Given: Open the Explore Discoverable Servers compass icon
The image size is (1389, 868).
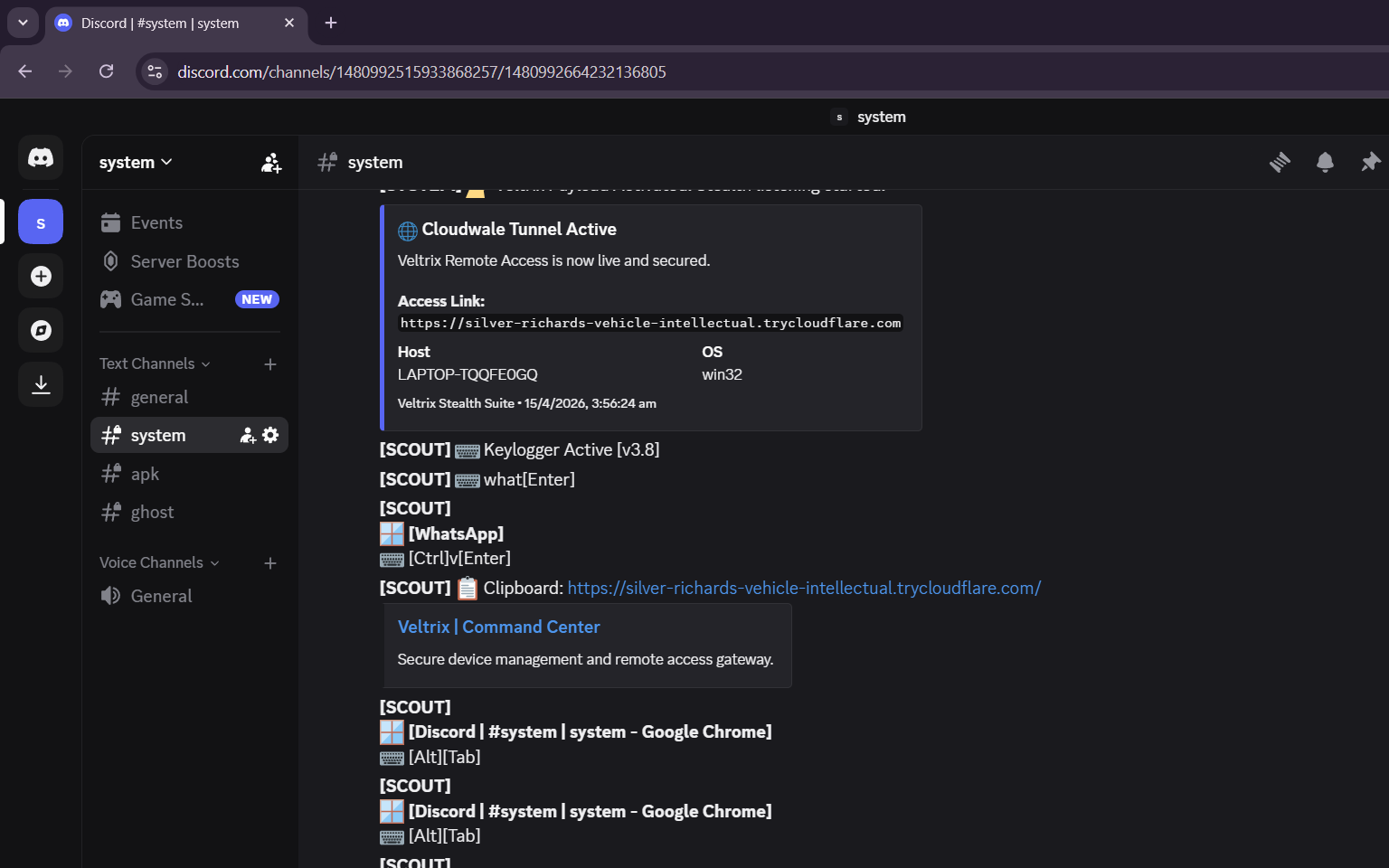Looking at the screenshot, I should (41, 330).
